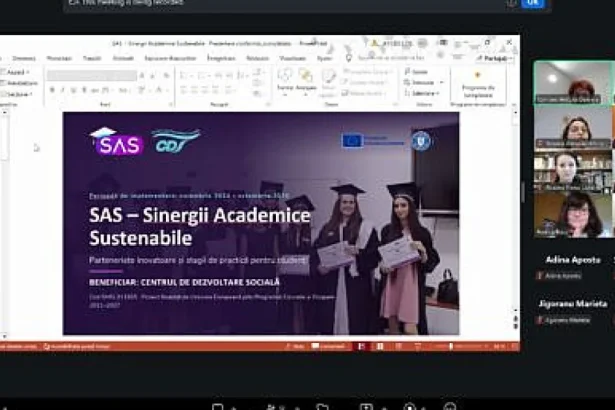
Task: Toggle the Comentarii pane in status bar
Action: 329,346
